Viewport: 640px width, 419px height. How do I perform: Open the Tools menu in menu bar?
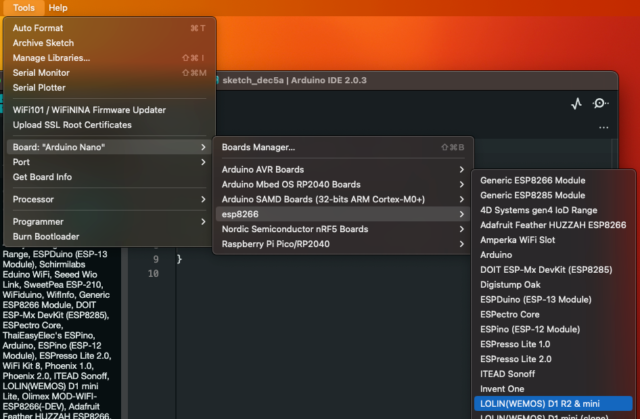[24, 8]
